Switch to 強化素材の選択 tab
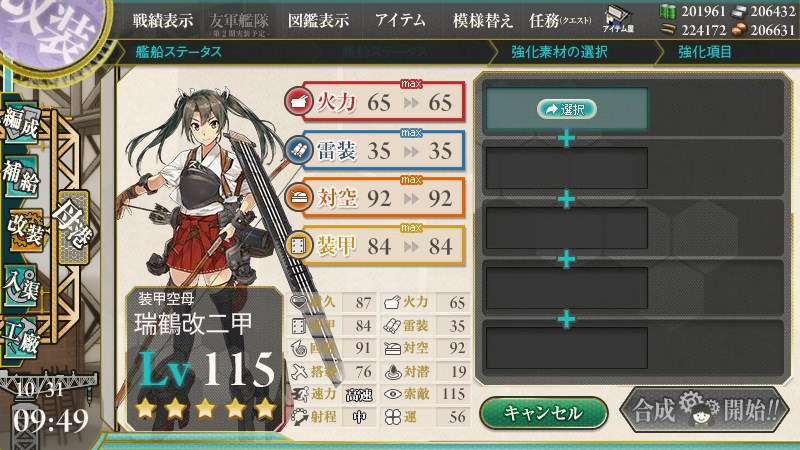Screen dimensions: 800x450 tap(559, 52)
